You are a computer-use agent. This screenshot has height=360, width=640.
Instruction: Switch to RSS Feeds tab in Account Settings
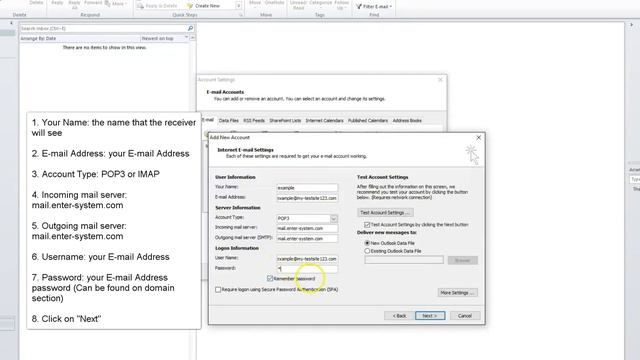click(x=254, y=120)
